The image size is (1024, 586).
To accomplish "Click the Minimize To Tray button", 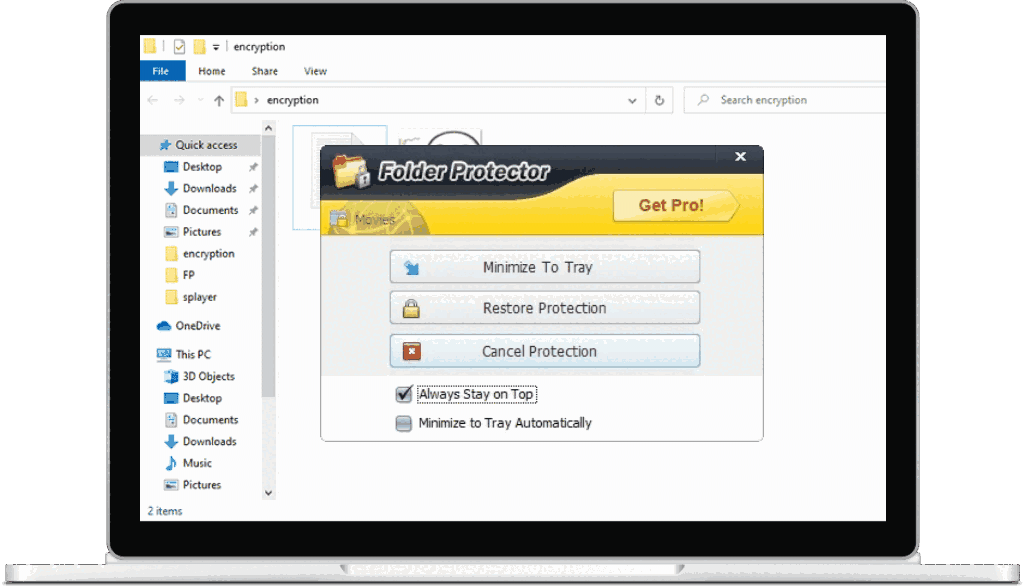I will 545,267.
